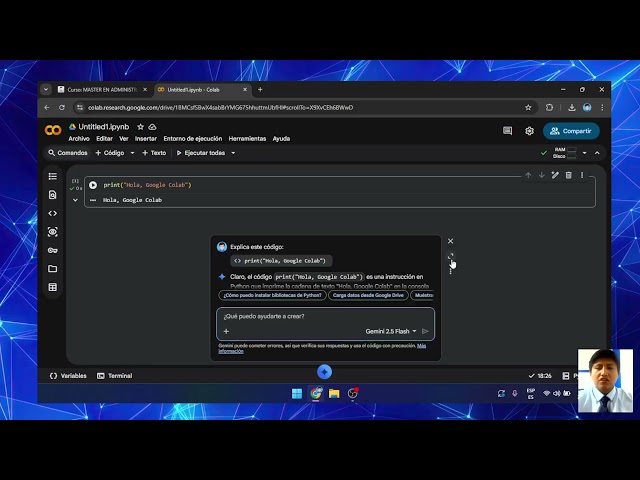This screenshot has height=480, width=640.
Task: Open the Terminal panel
Action: (114, 376)
